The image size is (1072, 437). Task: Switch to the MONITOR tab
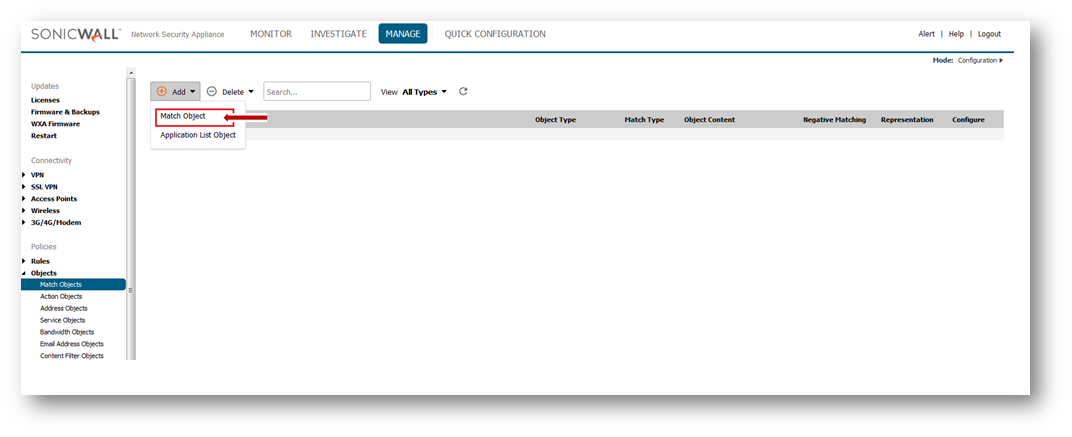[270, 34]
